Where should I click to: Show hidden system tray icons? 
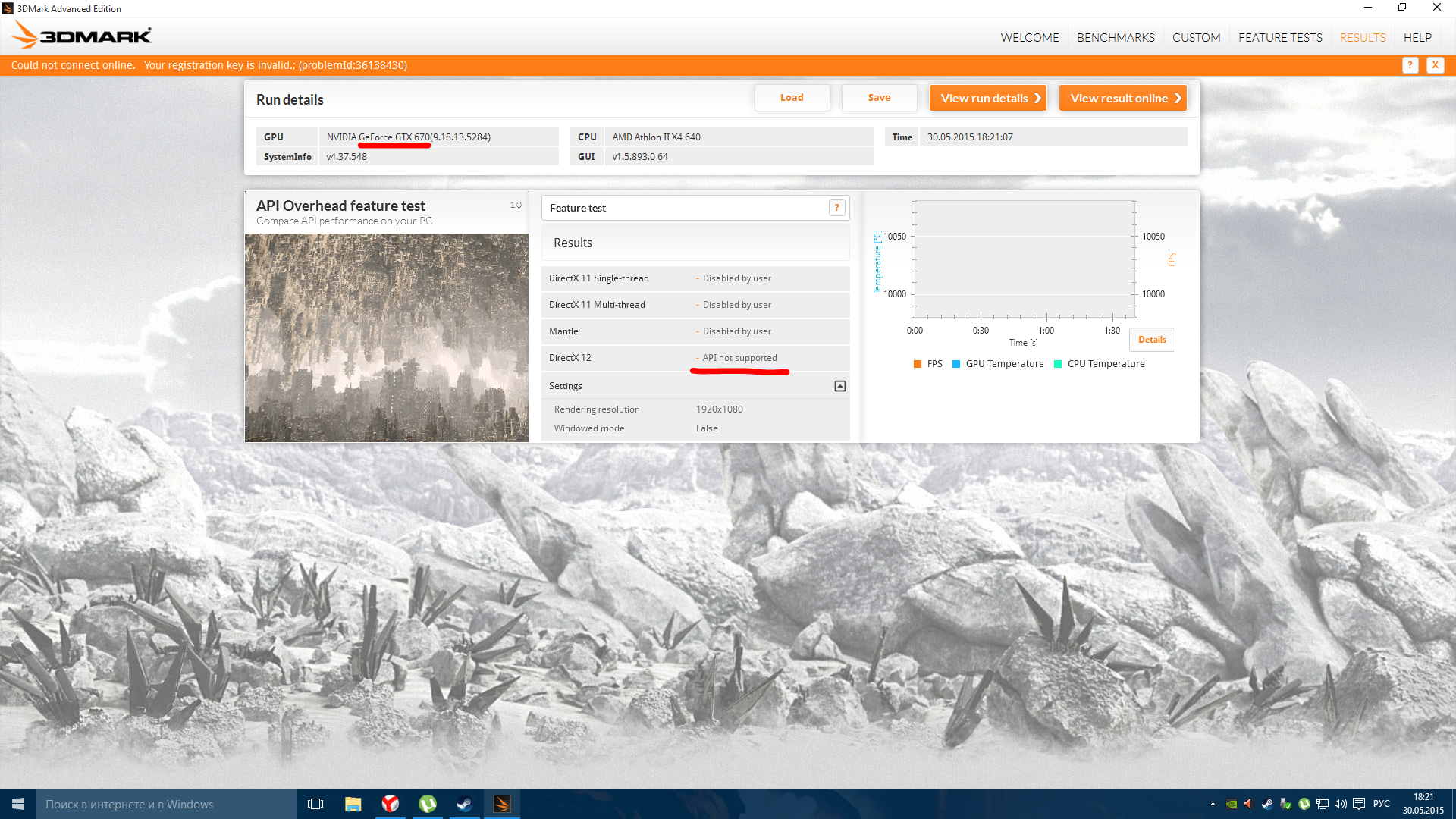1213,804
